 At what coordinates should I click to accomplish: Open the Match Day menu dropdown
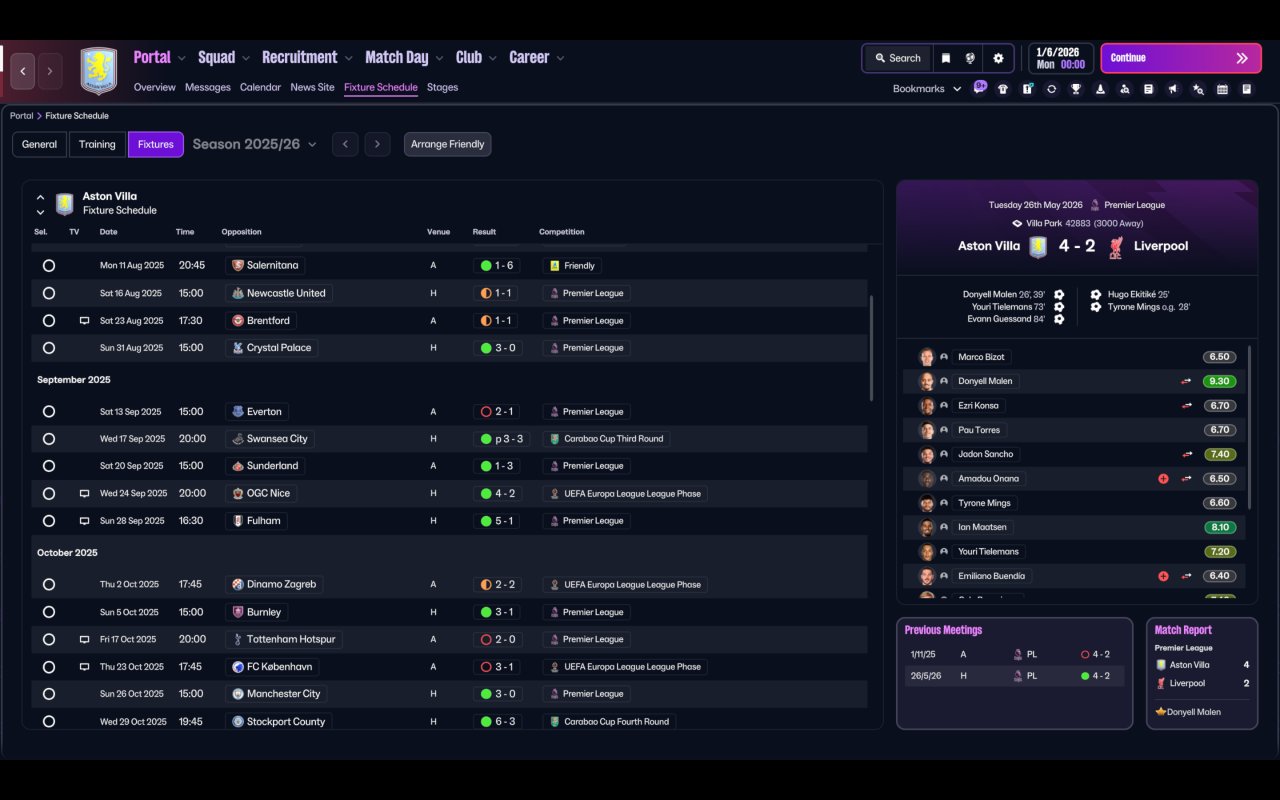point(405,58)
